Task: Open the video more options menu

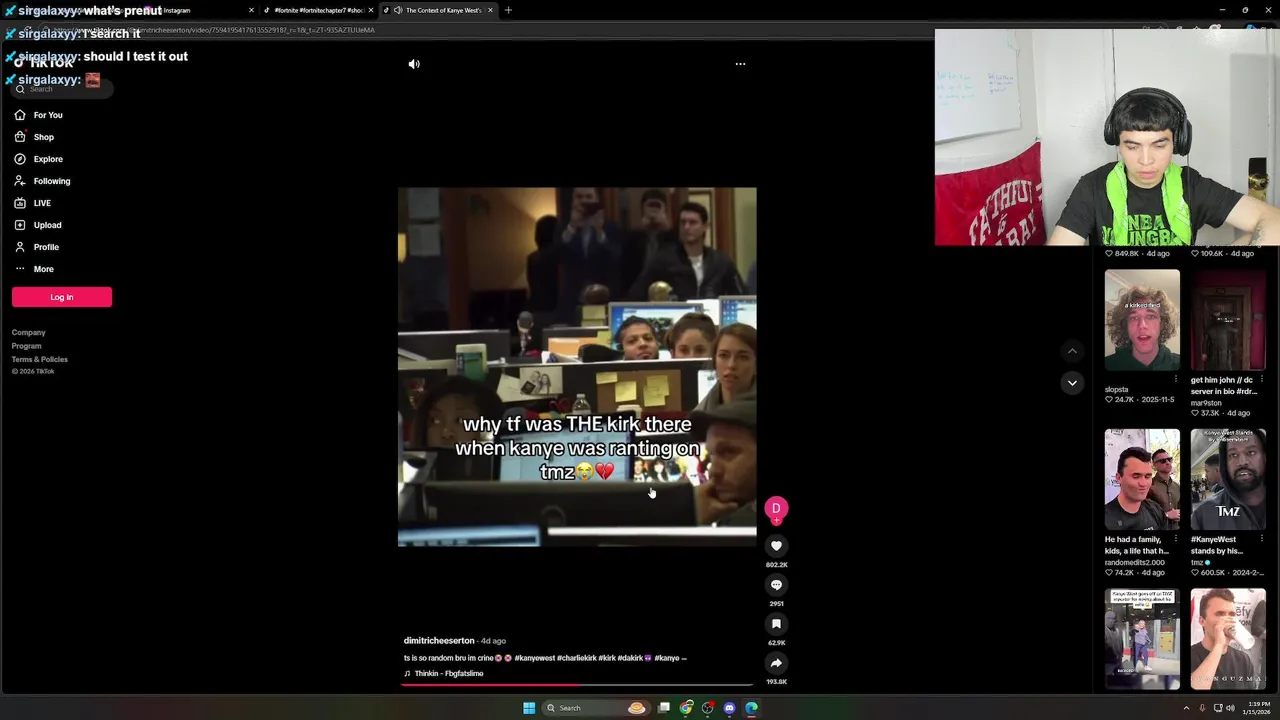Action: [740, 64]
